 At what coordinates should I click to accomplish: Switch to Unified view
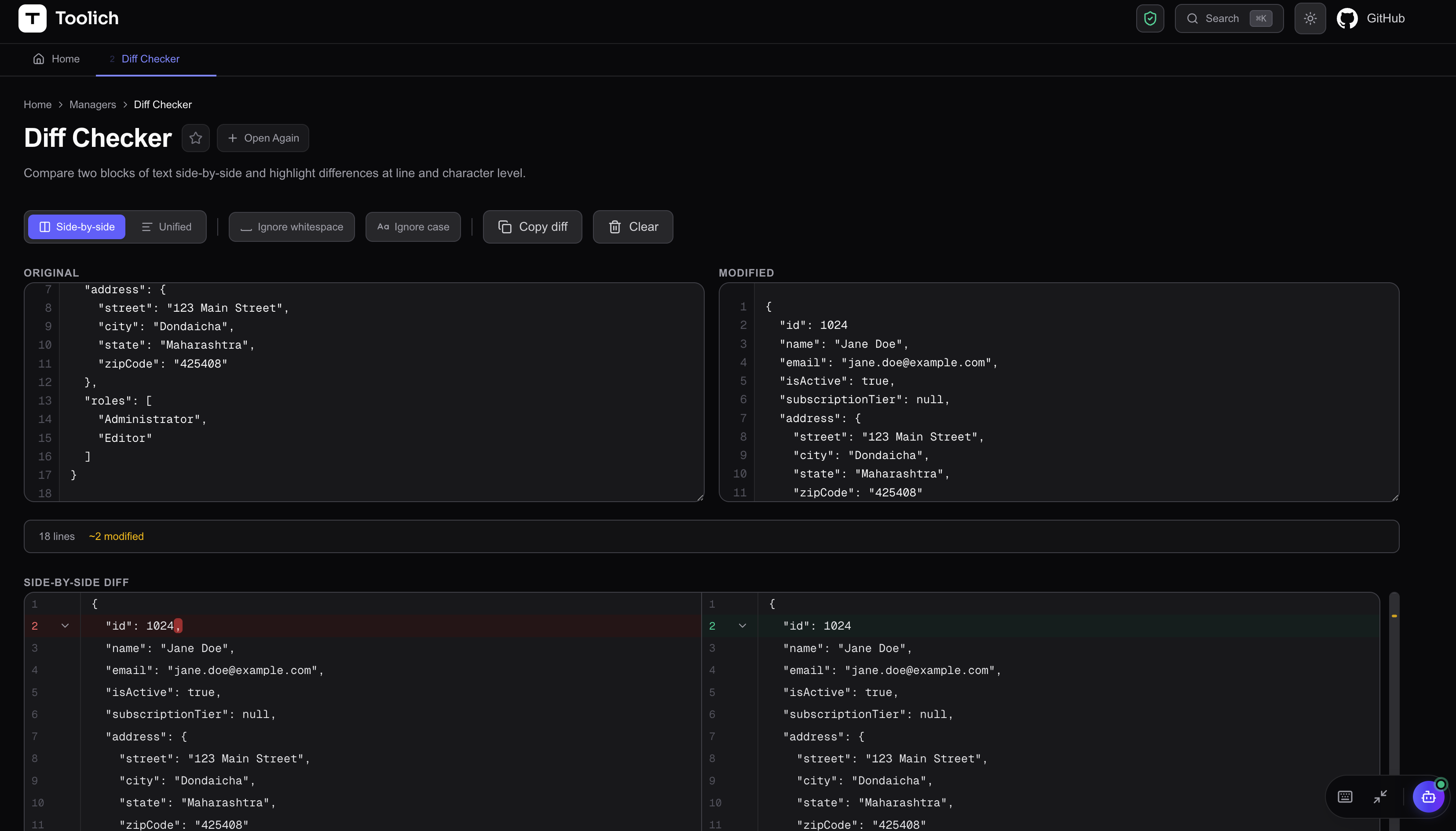[166, 226]
